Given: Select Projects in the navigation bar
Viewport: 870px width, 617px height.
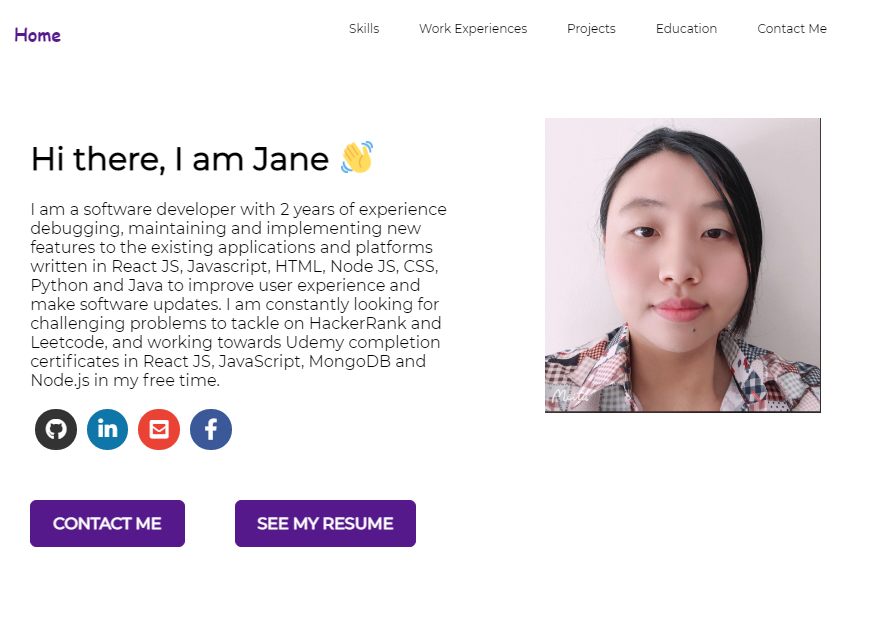Looking at the screenshot, I should [591, 29].
